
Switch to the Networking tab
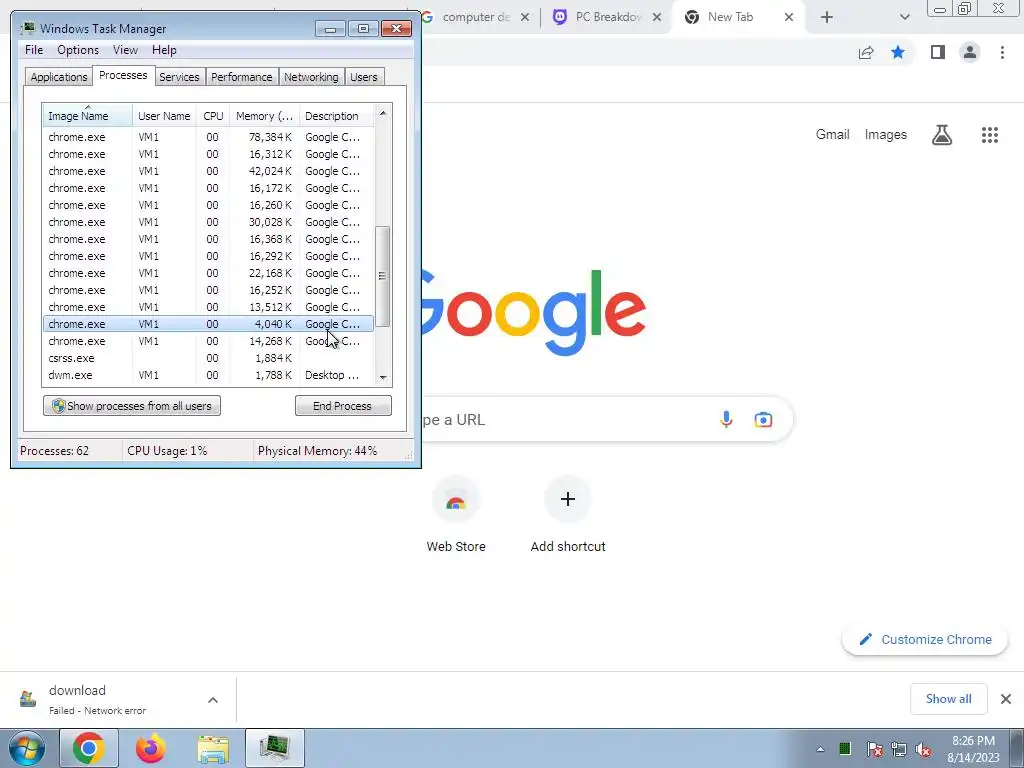pyautogui.click(x=311, y=77)
